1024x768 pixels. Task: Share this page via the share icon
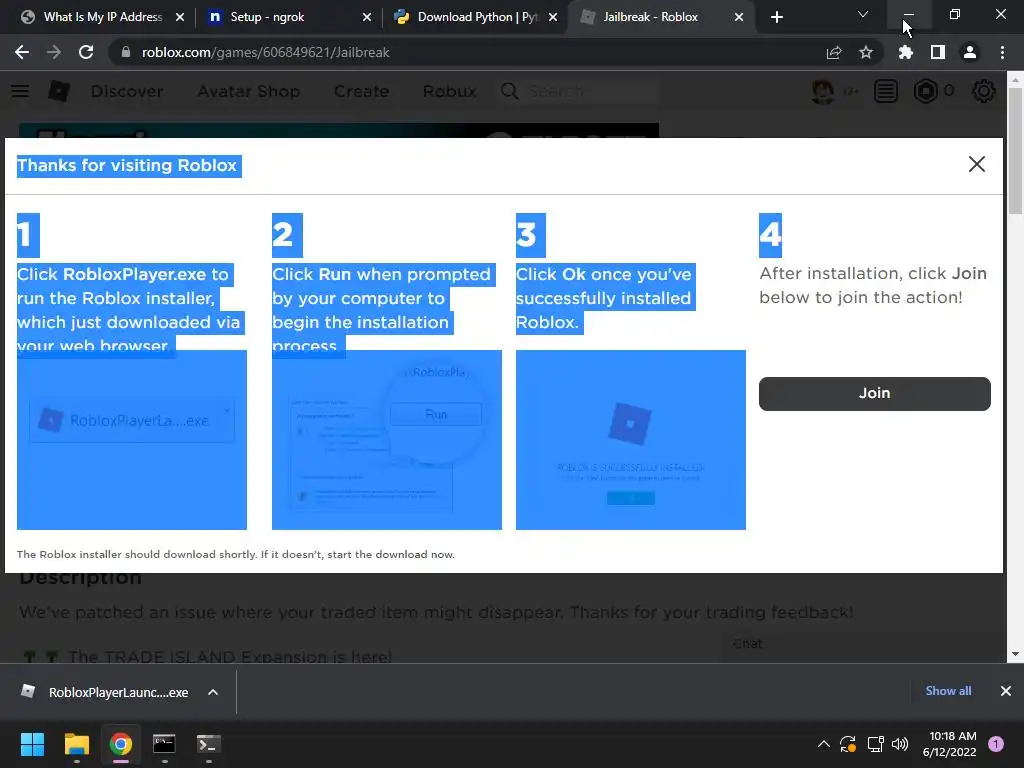coord(834,52)
